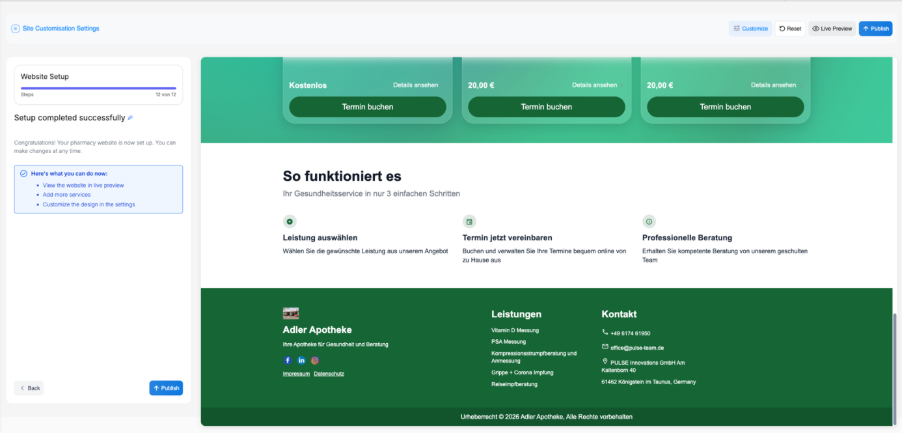This screenshot has height=433, width=903.
Task: Click 'Termin jetzt vereinbaren' step title
Action: (507, 237)
